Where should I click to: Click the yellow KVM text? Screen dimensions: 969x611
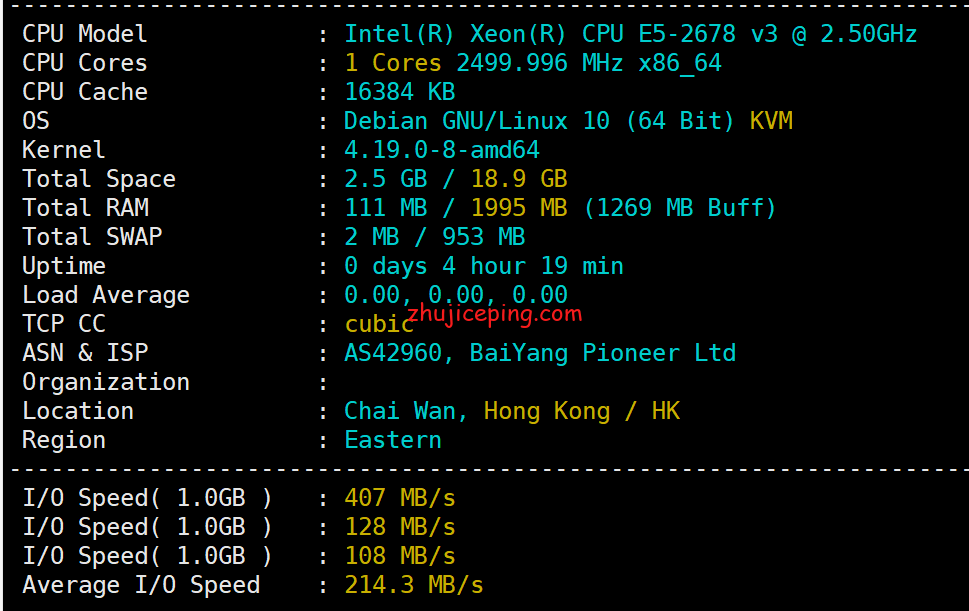(x=771, y=121)
